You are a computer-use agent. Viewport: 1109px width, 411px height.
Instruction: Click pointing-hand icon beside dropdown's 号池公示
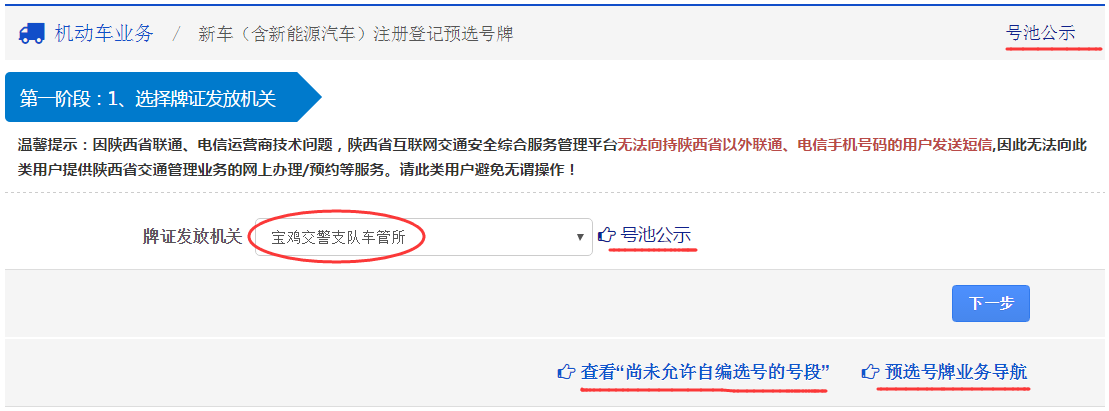click(607, 235)
